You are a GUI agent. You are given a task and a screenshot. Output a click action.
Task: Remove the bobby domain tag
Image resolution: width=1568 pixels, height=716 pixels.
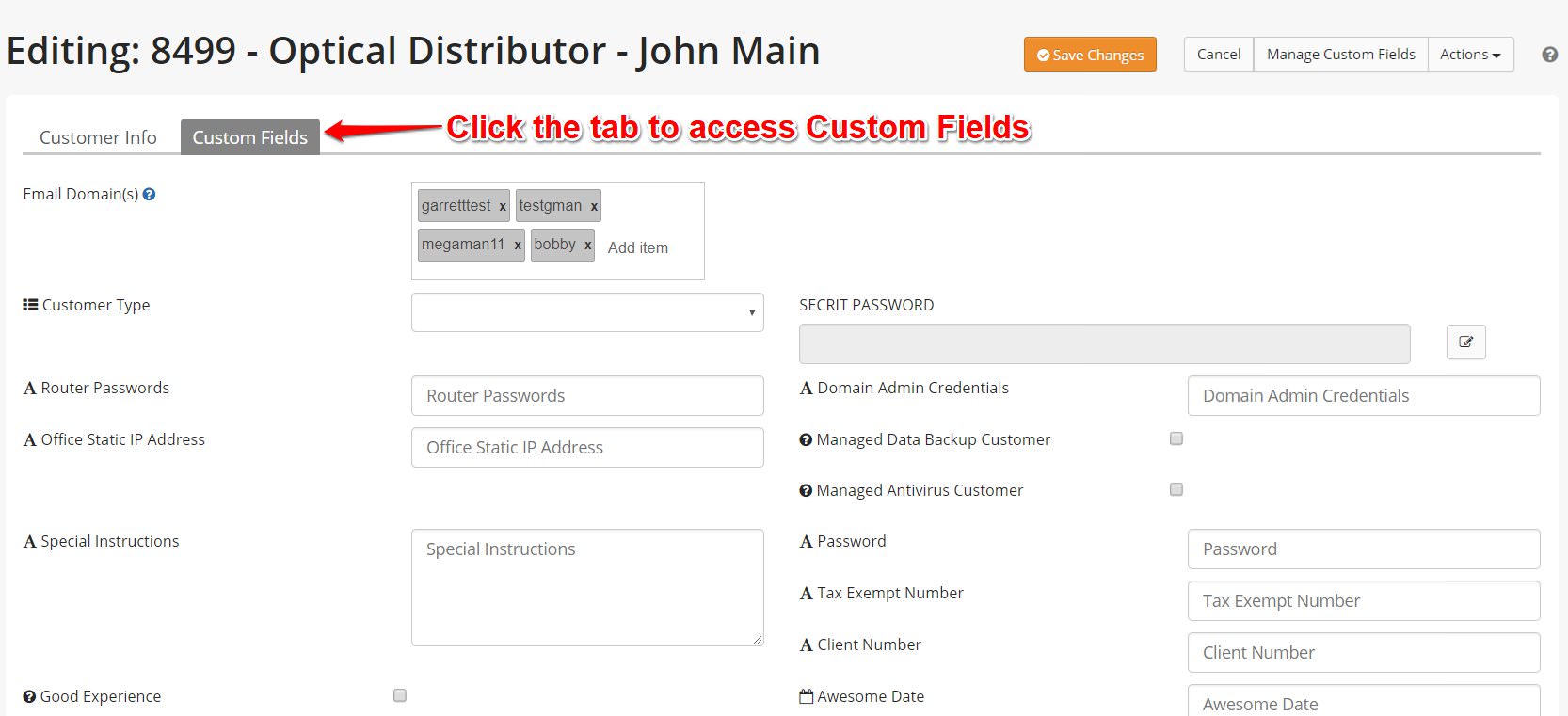click(x=587, y=245)
